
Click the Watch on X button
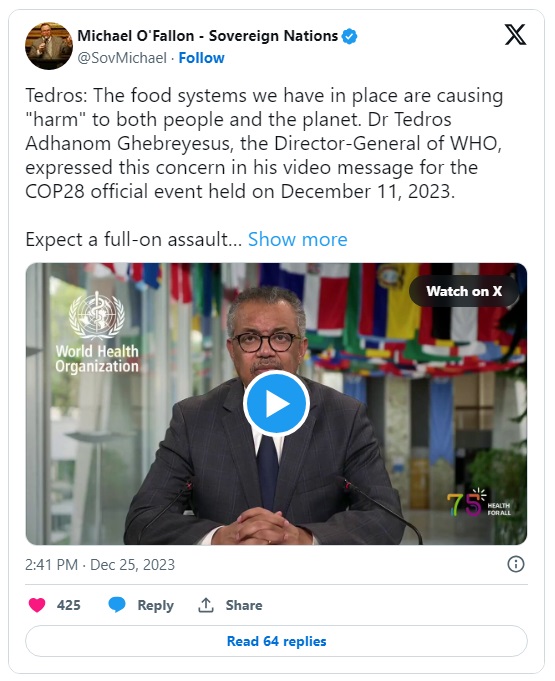(464, 291)
